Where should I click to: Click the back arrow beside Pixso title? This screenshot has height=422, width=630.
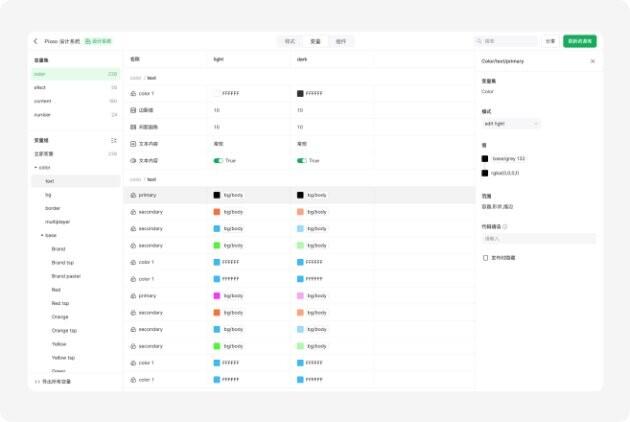click(36, 41)
